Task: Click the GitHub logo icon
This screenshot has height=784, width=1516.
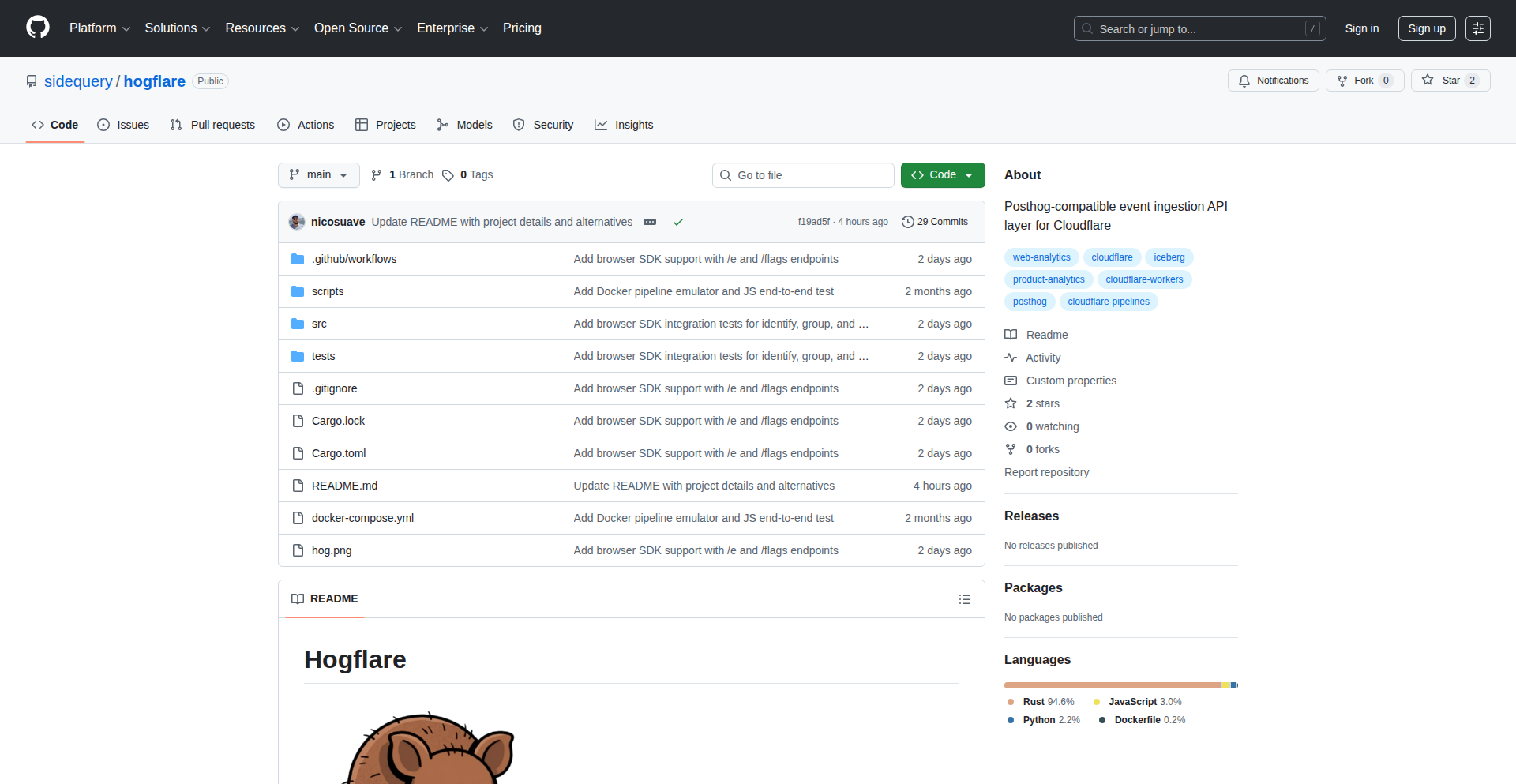Action: tap(38, 28)
